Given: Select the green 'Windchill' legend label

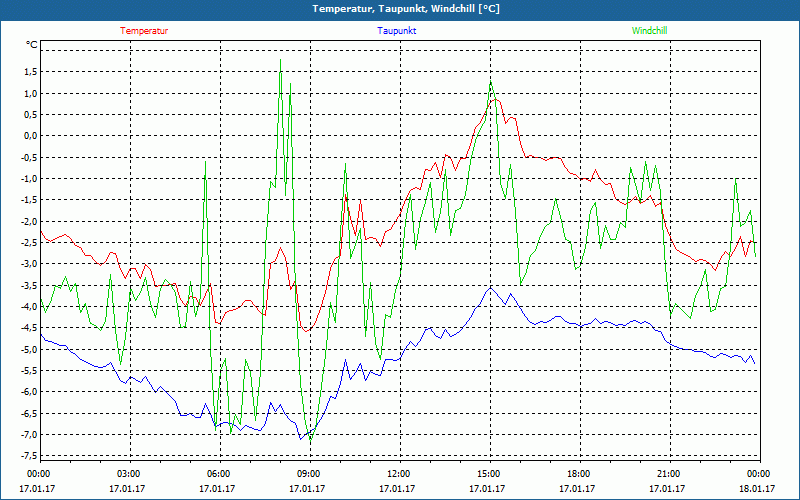Looking at the screenshot, I should point(649,31).
